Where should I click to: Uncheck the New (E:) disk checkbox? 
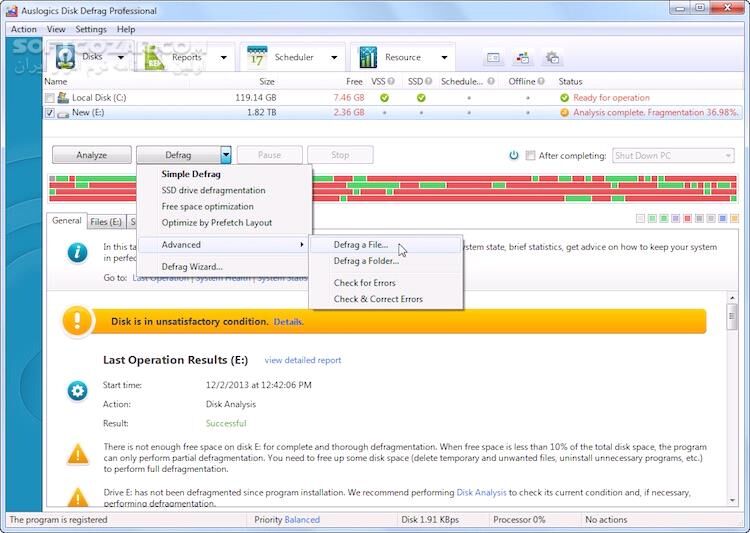[49, 113]
